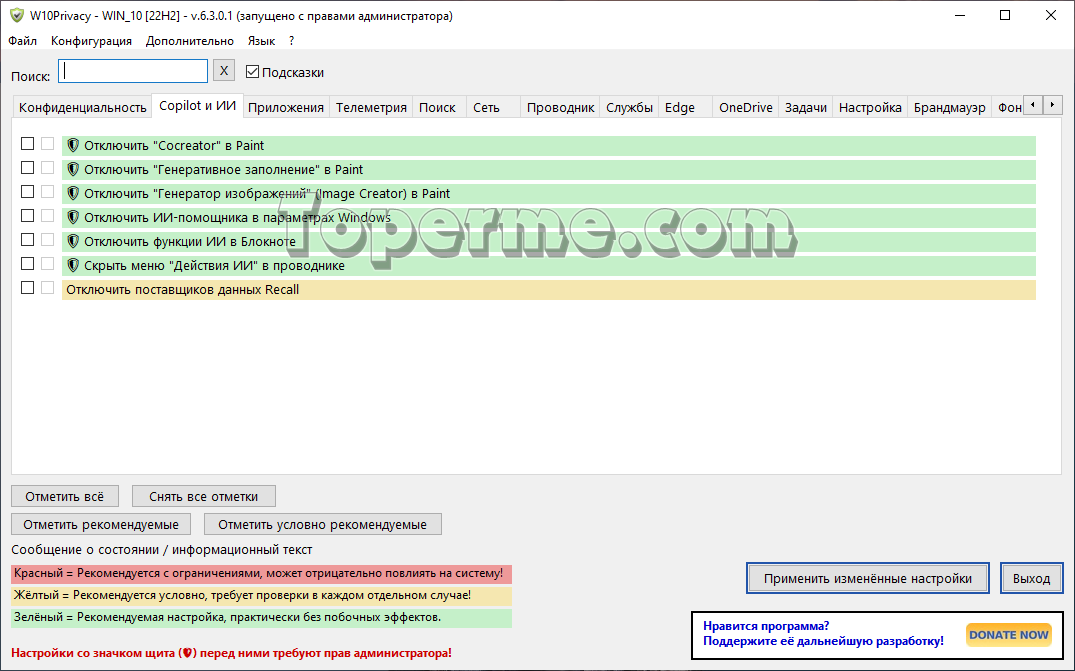1075x671 pixels.
Task: Open the Проводник tab
Action: (x=560, y=108)
